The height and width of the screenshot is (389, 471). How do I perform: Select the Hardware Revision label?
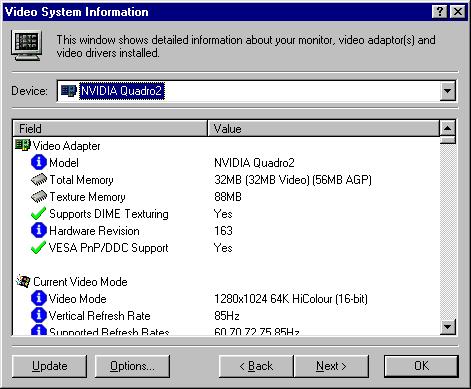pyautogui.click(x=94, y=231)
